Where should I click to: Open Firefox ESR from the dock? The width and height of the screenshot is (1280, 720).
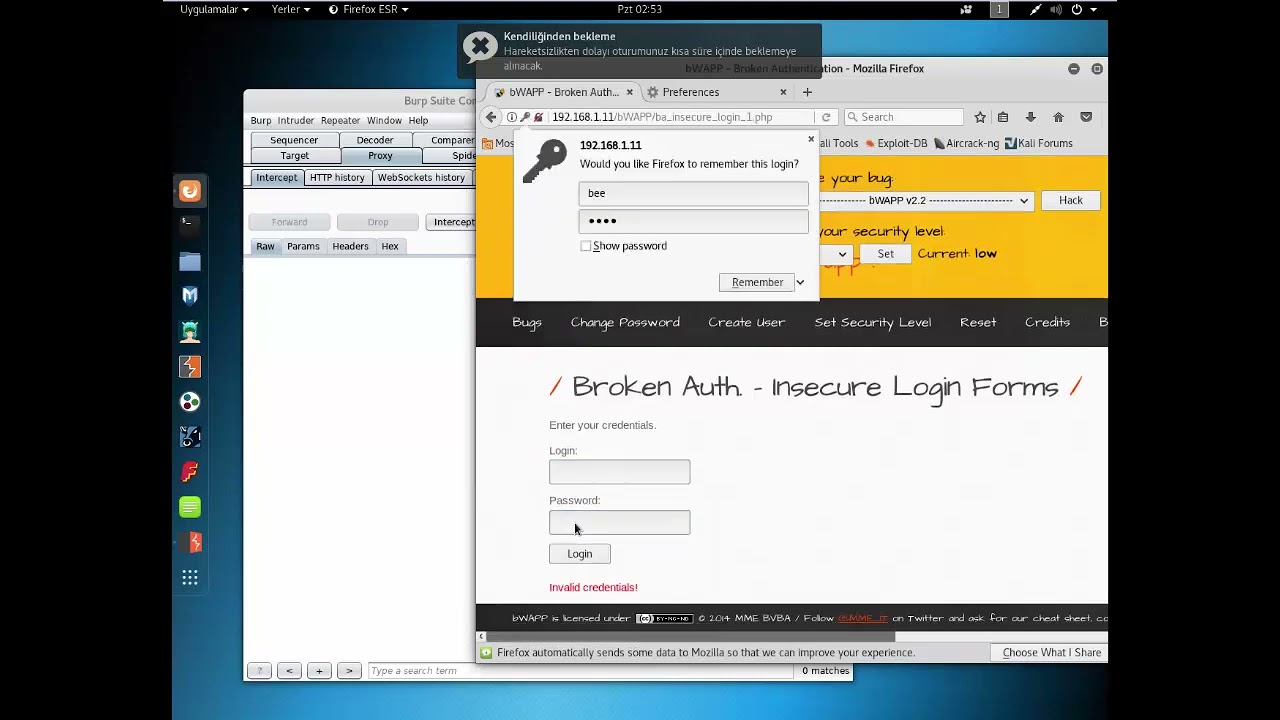[x=190, y=191]
